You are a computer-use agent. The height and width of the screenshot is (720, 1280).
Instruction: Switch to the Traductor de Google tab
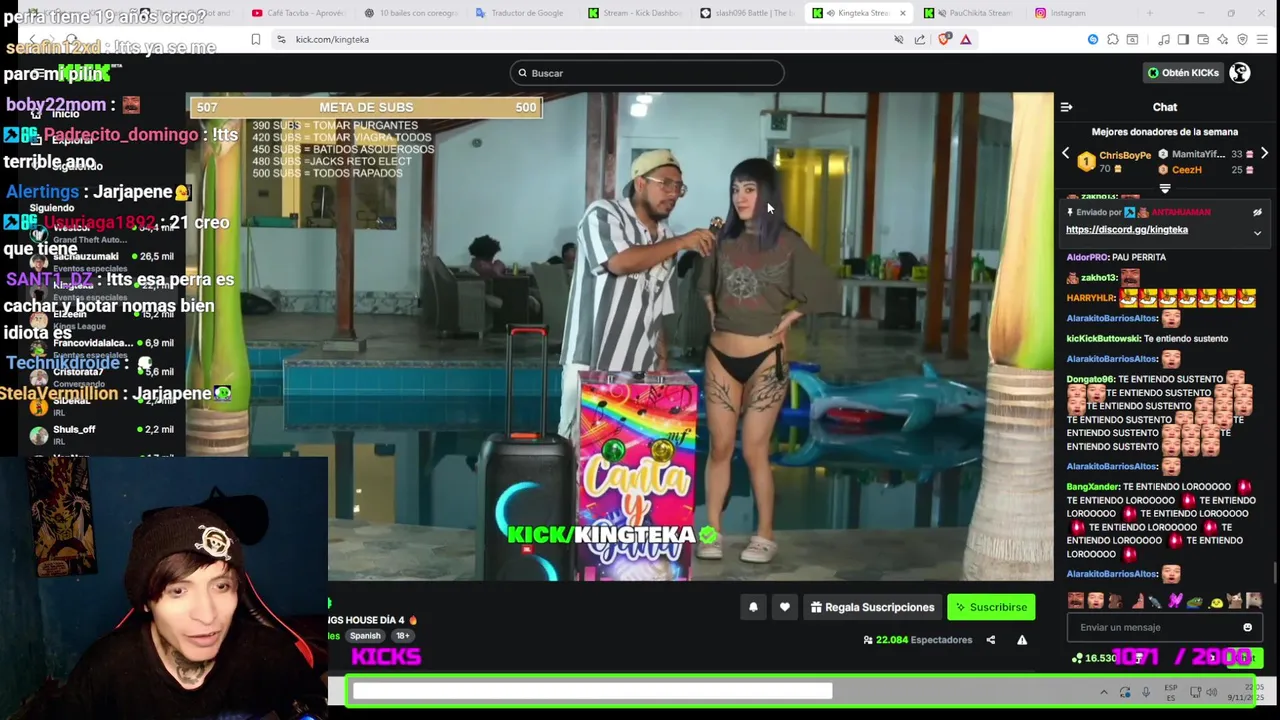pos(526,13)
